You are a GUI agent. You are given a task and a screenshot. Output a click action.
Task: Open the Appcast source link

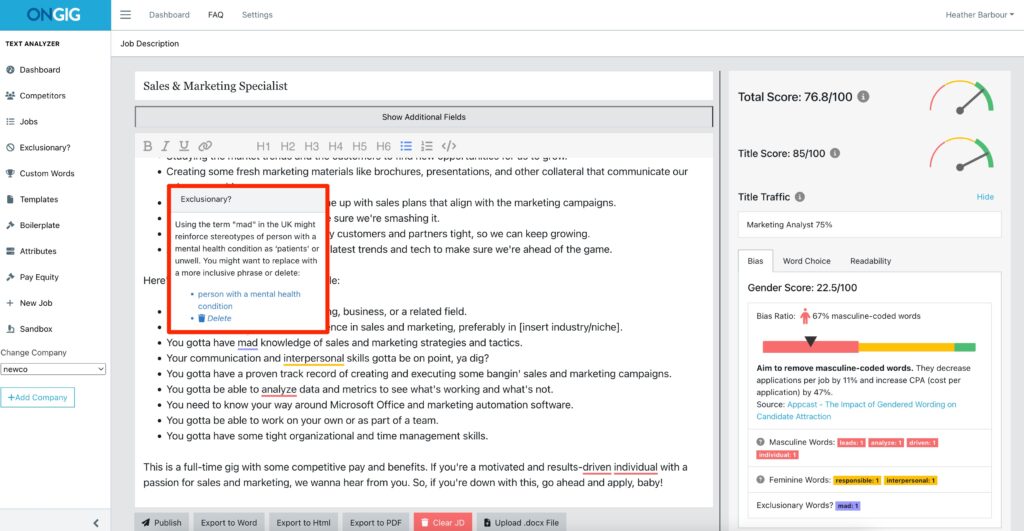tap(856, 410)
